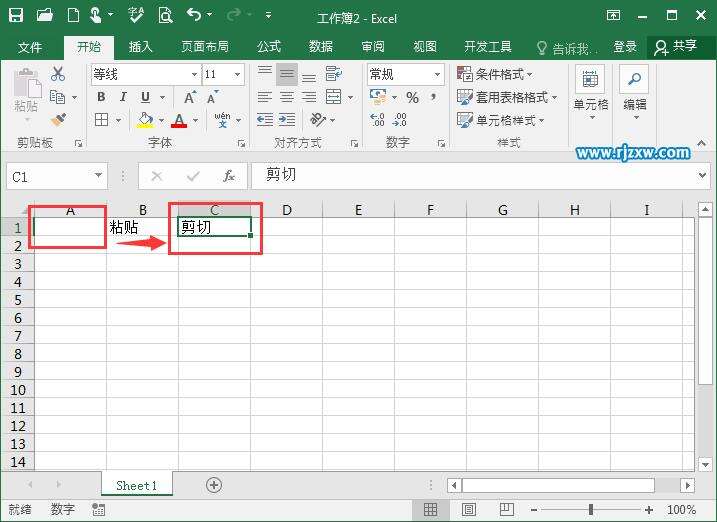Toggle center horizontal text alignment

click(x=287, y=97)
